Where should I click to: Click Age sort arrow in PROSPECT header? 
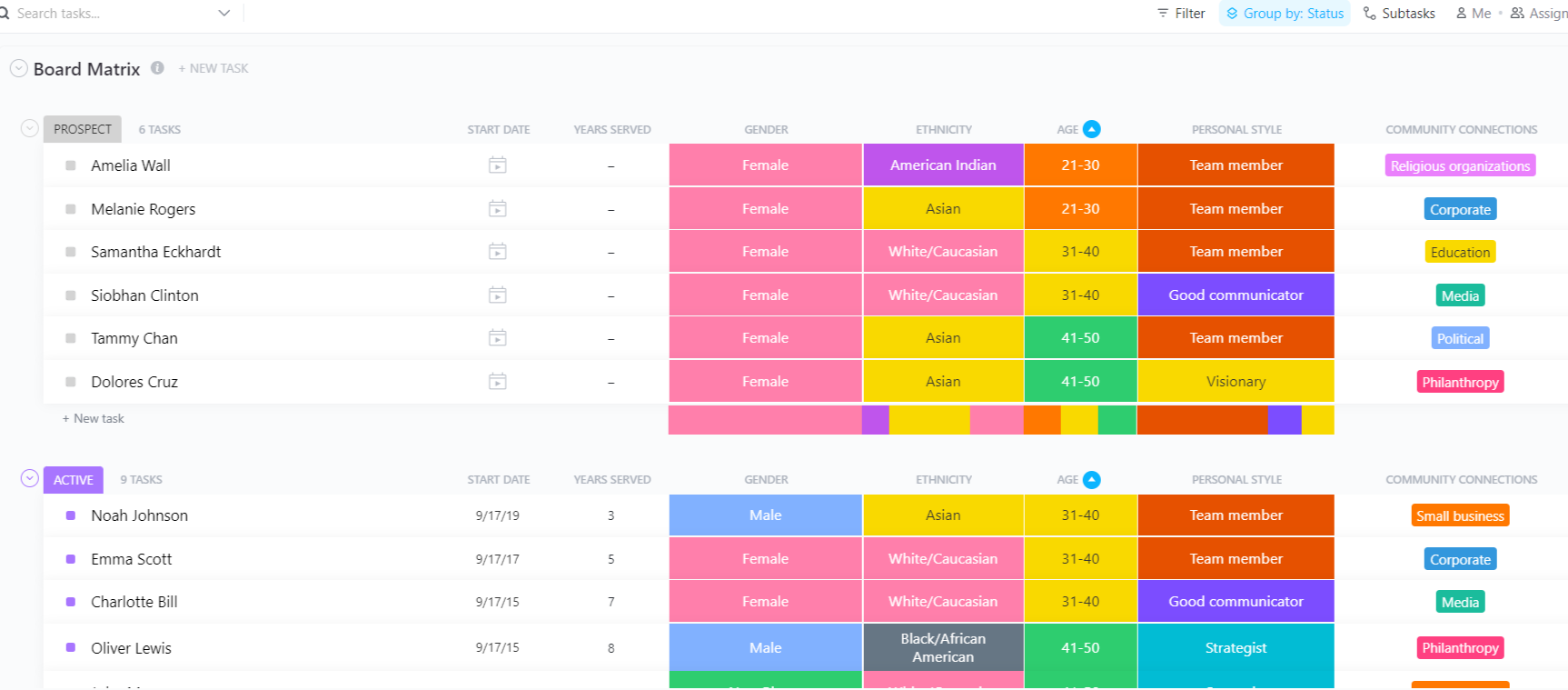coord(1092,129)
